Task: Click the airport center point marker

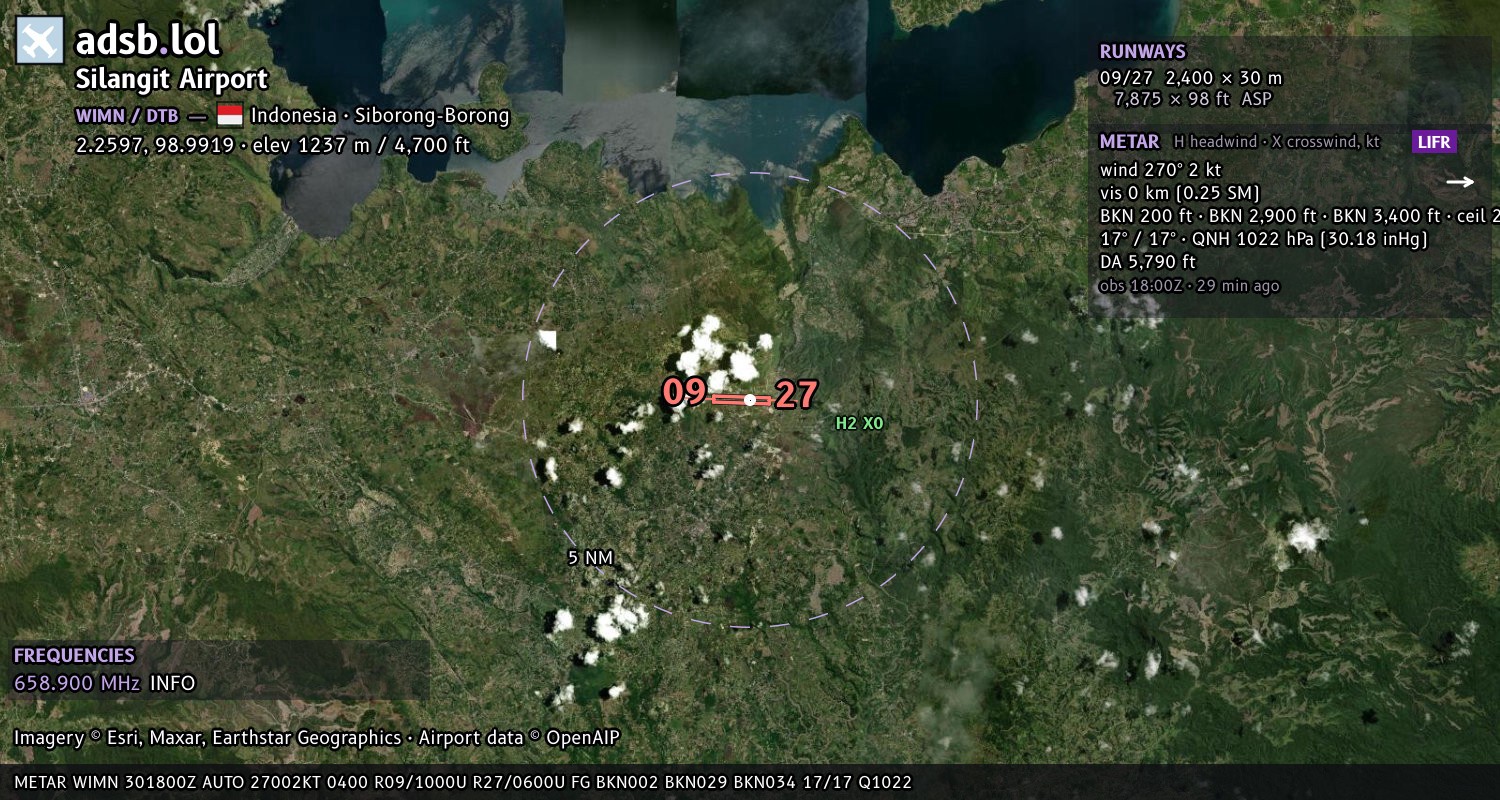Action: 750,400
